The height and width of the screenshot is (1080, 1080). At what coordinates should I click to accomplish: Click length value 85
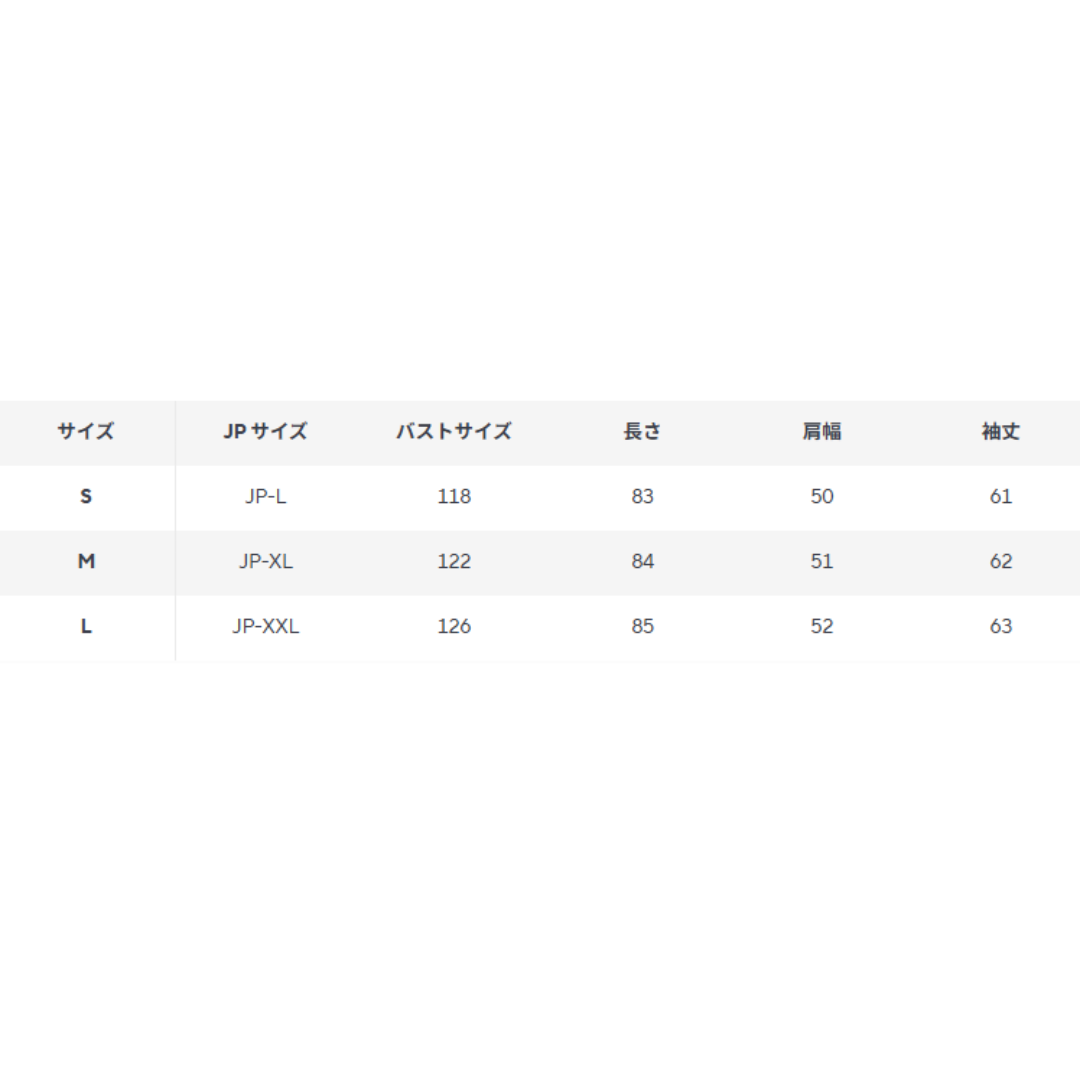coord(642,626)
